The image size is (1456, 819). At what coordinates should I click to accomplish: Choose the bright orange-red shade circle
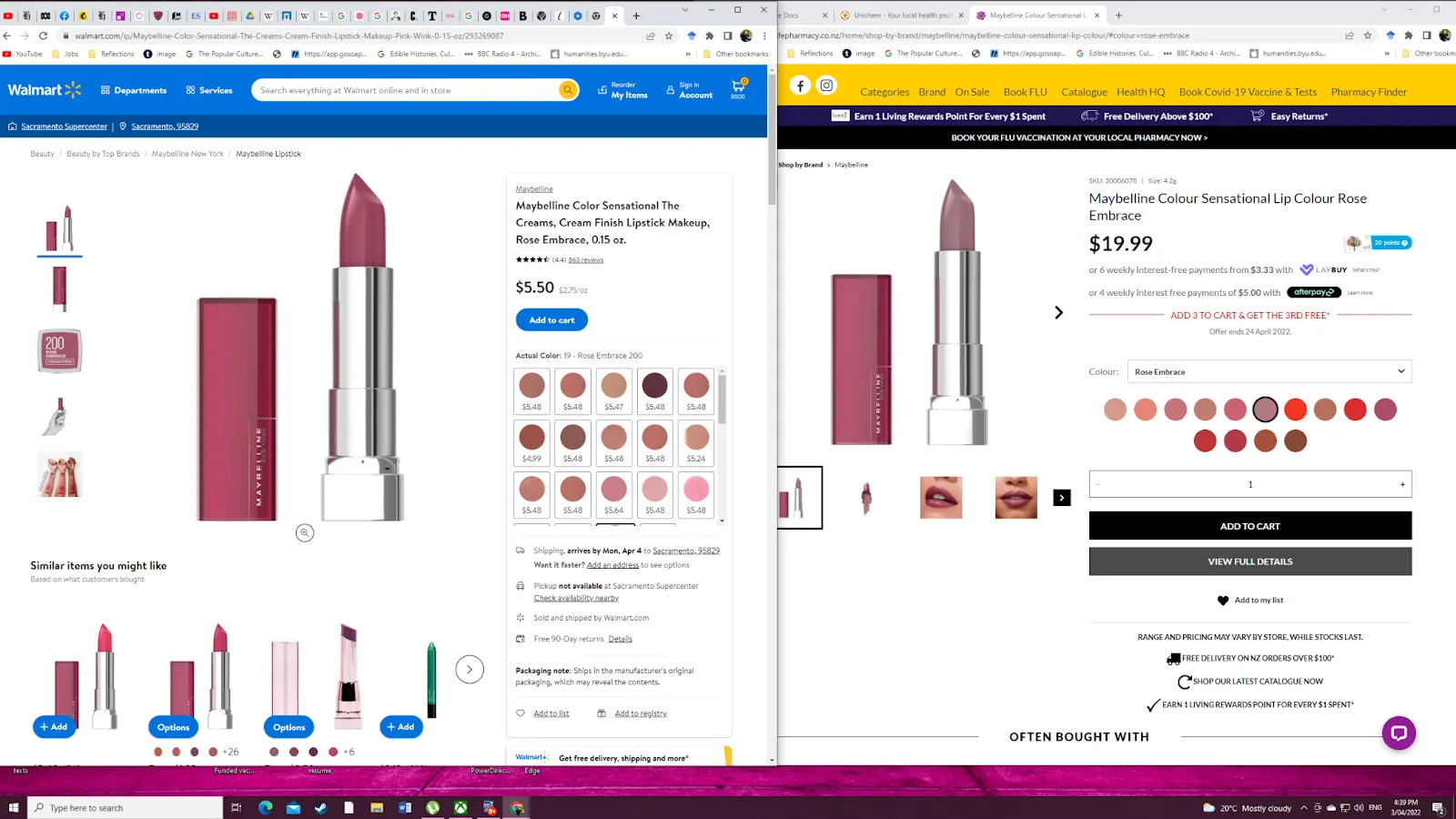pyautogui.click(x=1295, y=409)
